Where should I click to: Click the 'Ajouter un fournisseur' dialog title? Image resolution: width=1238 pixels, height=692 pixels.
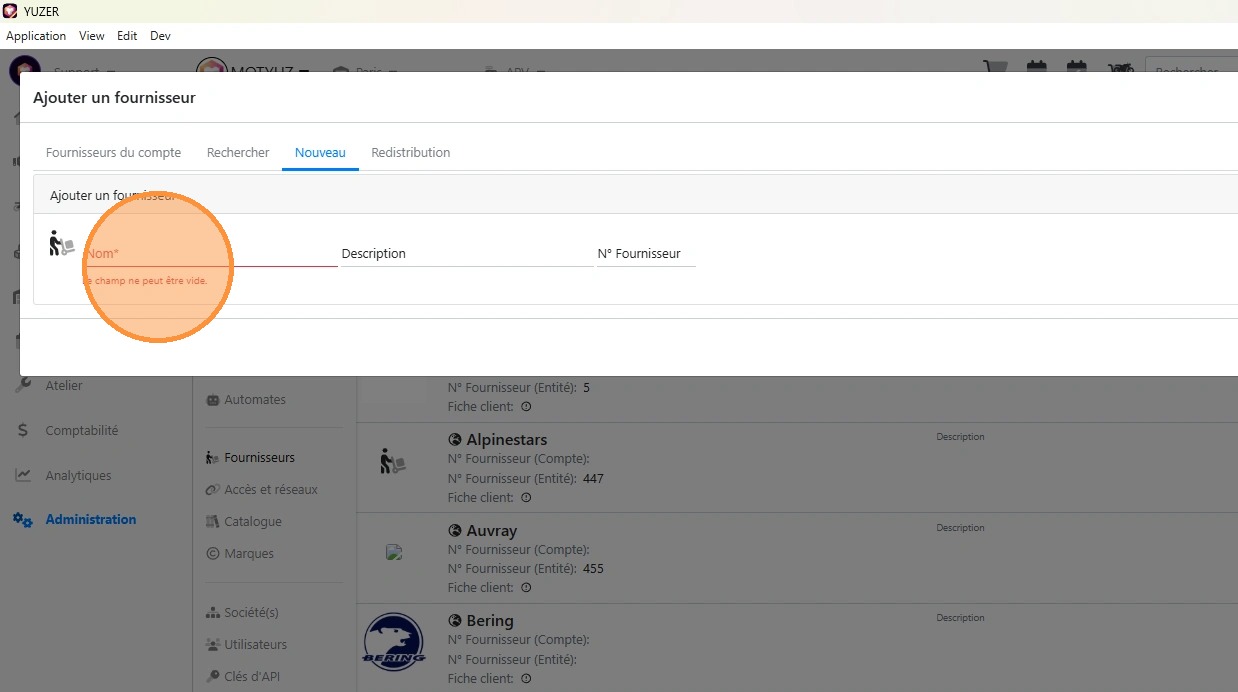[114, 98]
